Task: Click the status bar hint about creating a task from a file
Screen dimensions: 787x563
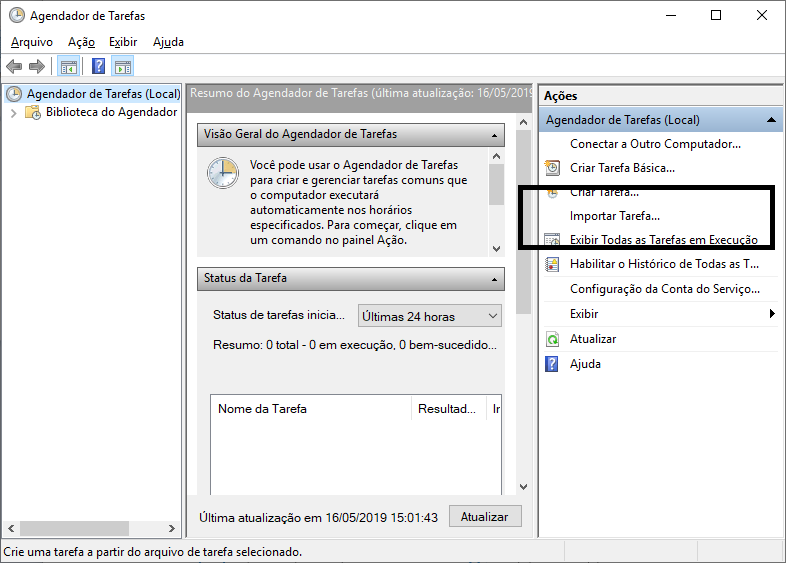Action: [153, 552]
